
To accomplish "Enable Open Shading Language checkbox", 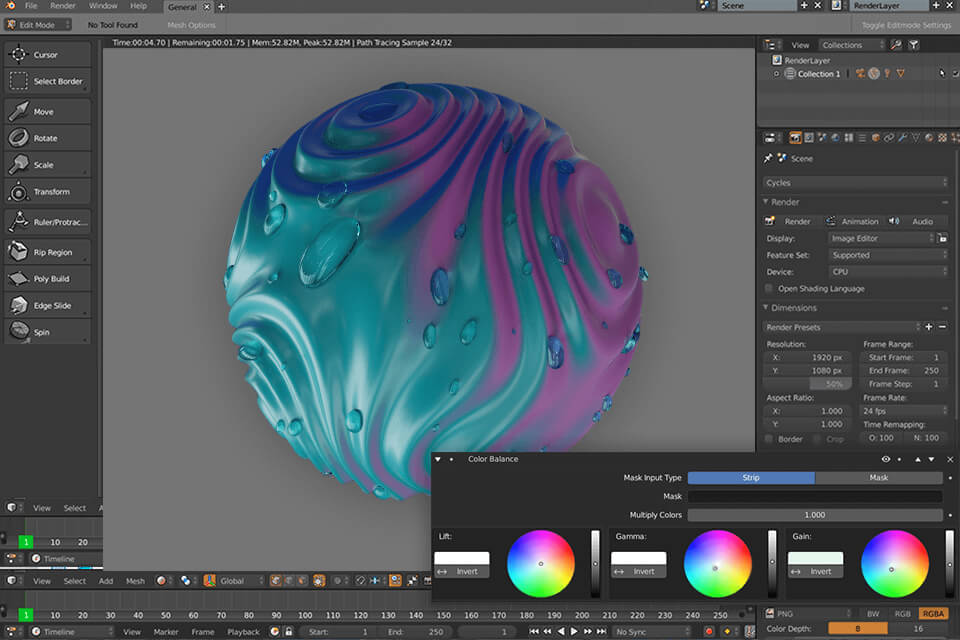I will [769, 289].
